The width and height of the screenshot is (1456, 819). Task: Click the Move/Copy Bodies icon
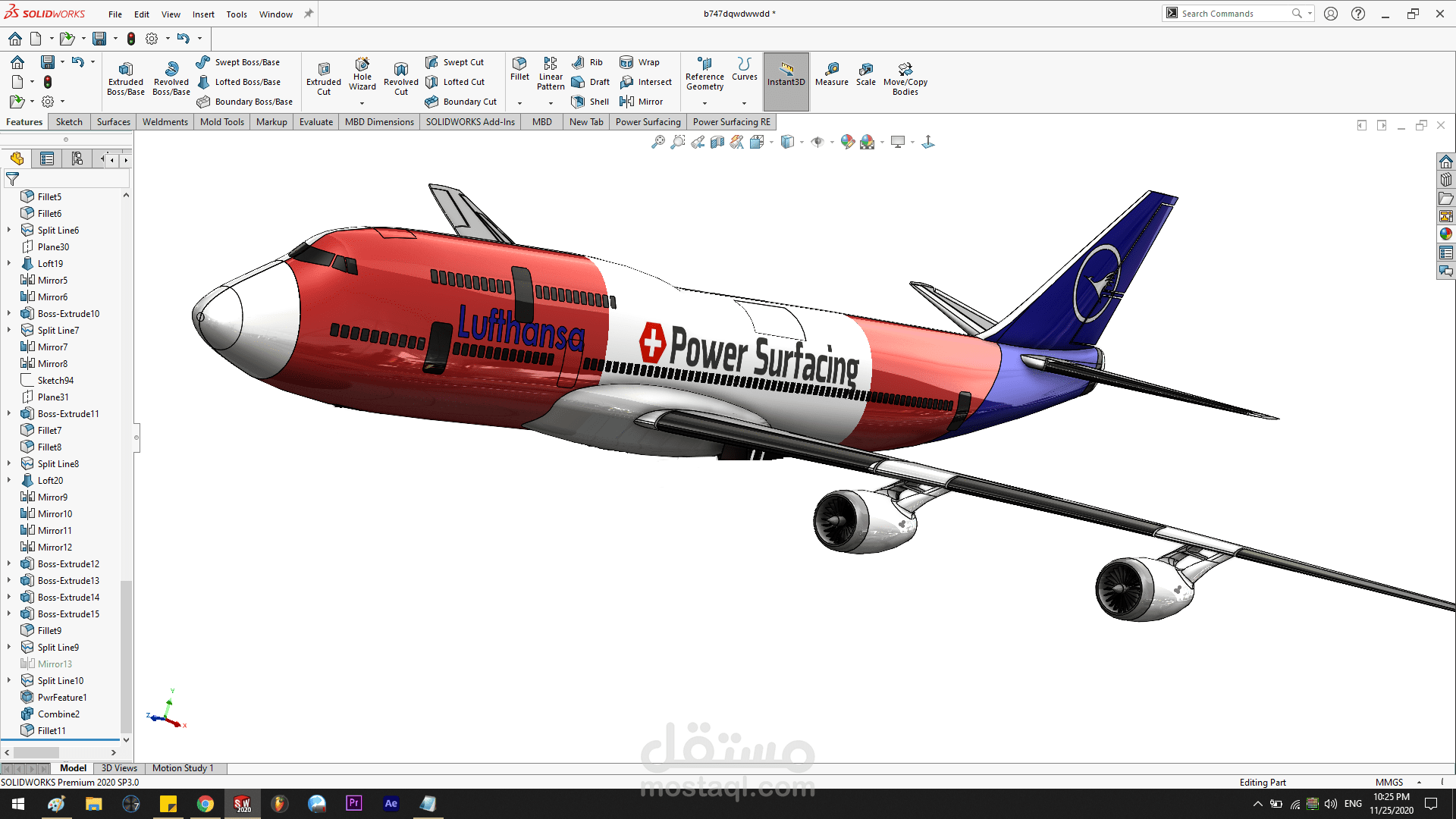click(x=905, y=69)
